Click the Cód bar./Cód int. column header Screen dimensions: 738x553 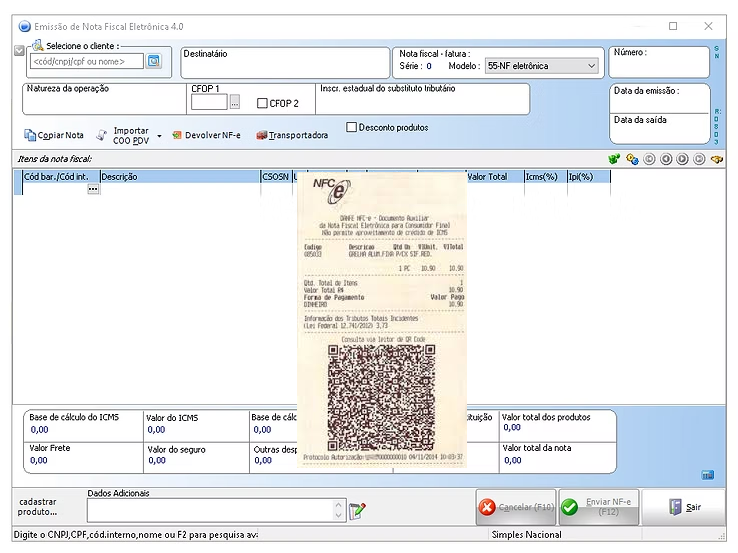(x=61, y=176)
